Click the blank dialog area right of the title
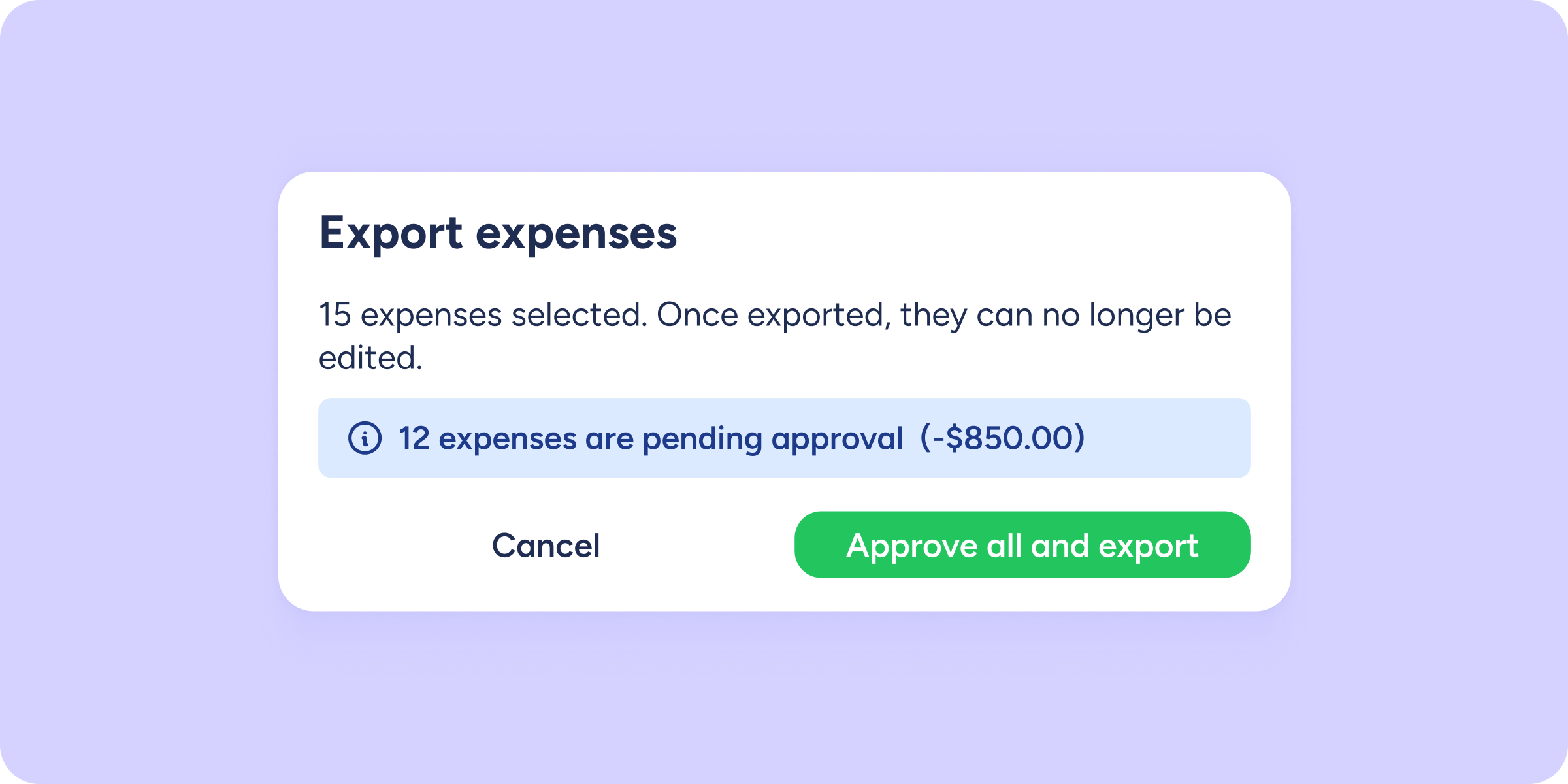 980,233
